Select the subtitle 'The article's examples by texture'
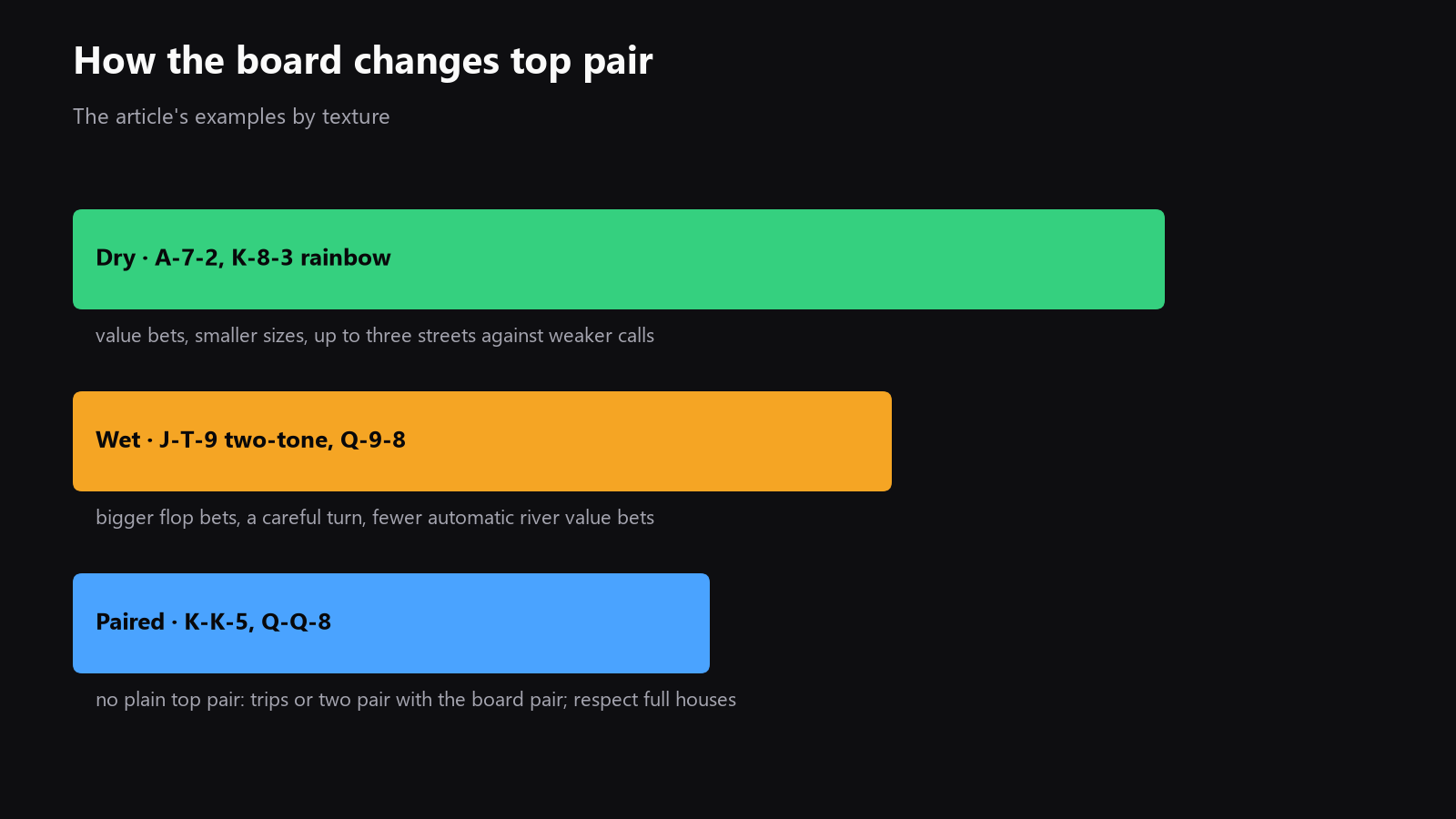Image resolution: width=1456 pixels, height=819 pixels. (231, 116)
